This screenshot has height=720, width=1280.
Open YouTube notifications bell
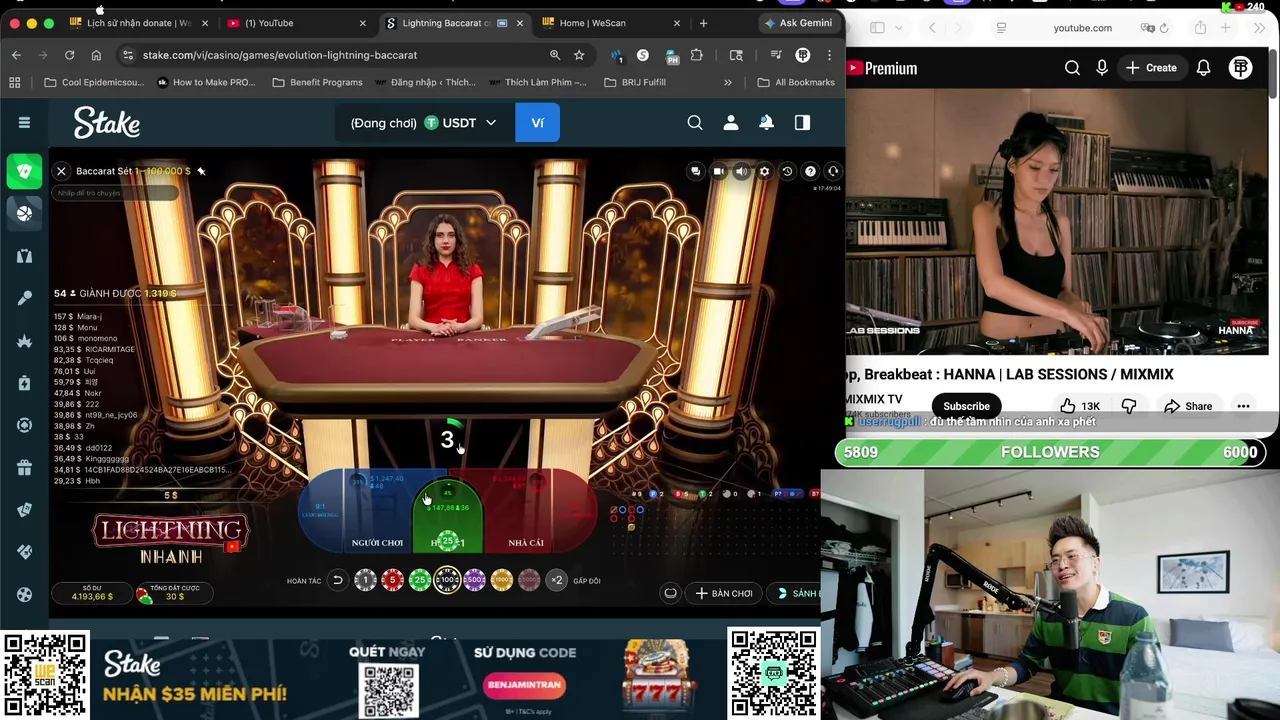tap(1204, 68)
